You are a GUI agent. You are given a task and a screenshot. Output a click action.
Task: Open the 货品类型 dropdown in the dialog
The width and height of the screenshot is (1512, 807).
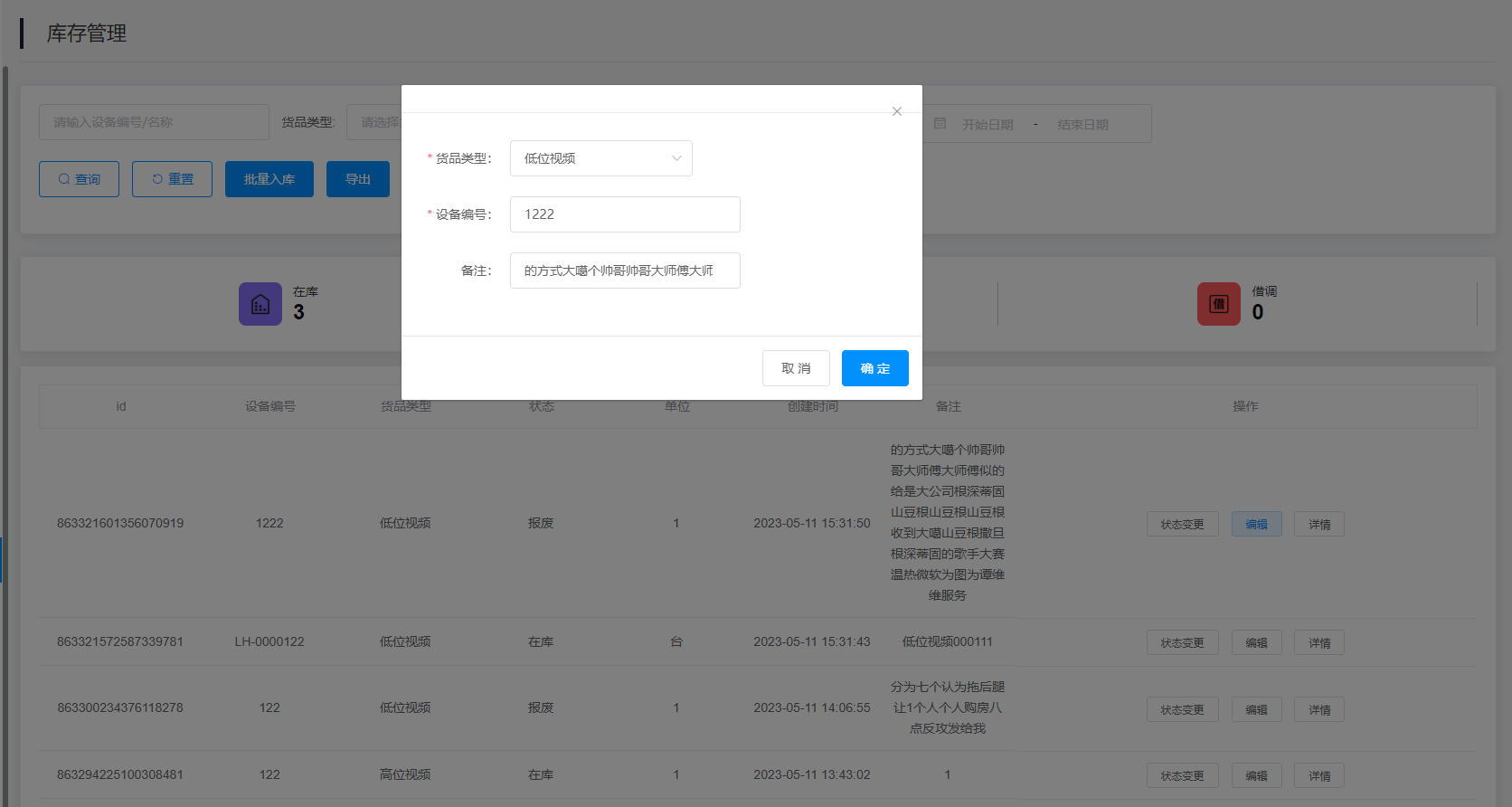tap(600, 158)
